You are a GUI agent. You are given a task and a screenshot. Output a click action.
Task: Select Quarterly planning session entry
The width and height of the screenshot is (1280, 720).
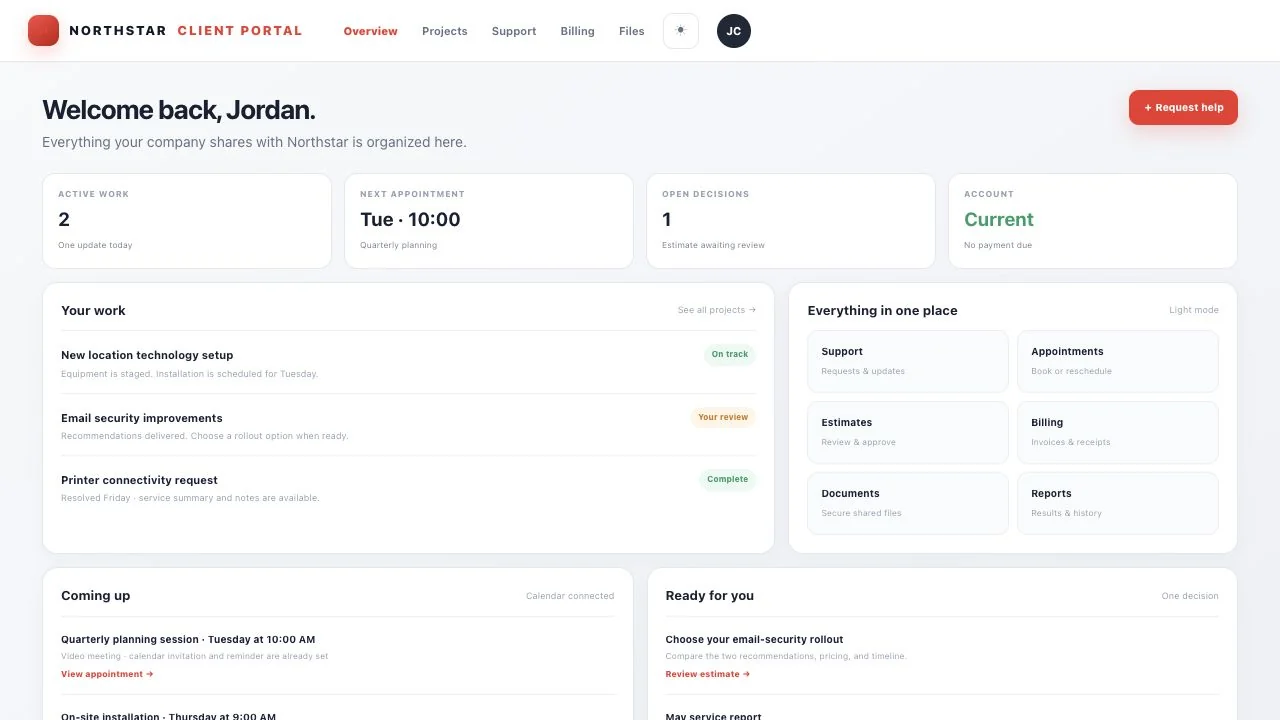tap(338, 656)
